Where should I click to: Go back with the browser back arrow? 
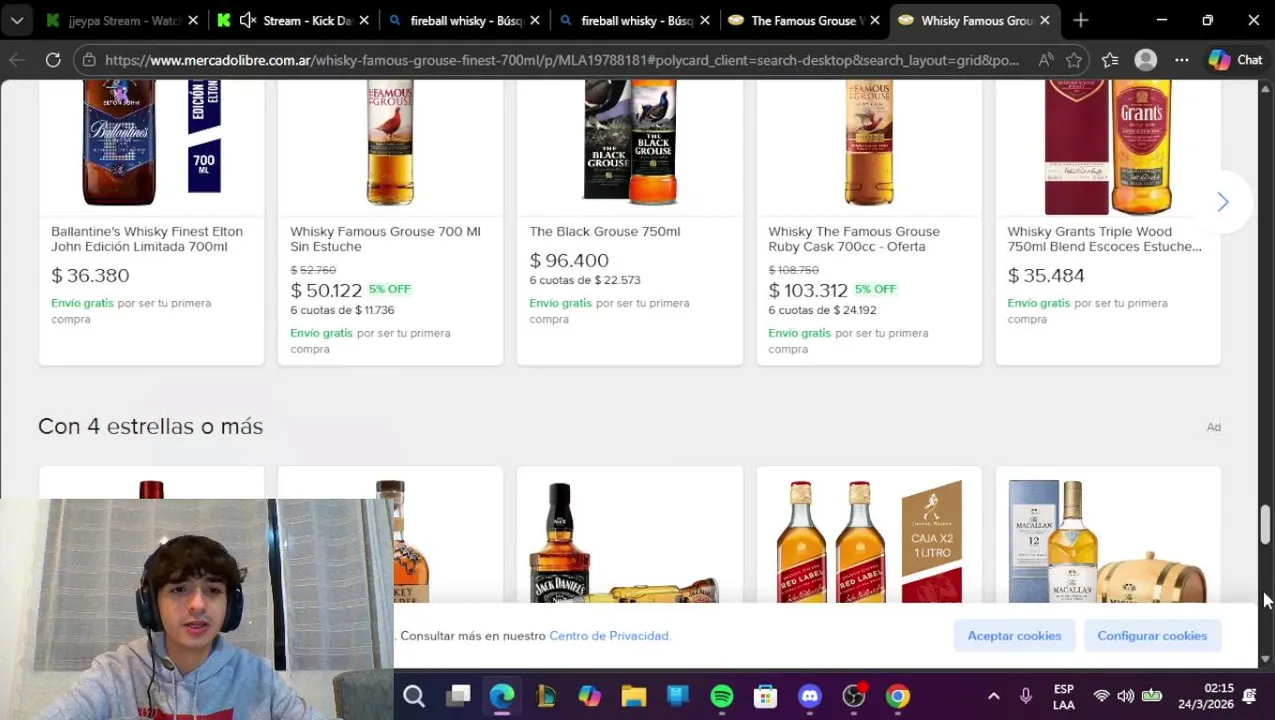pyautogui.click(x=17, y=60)
